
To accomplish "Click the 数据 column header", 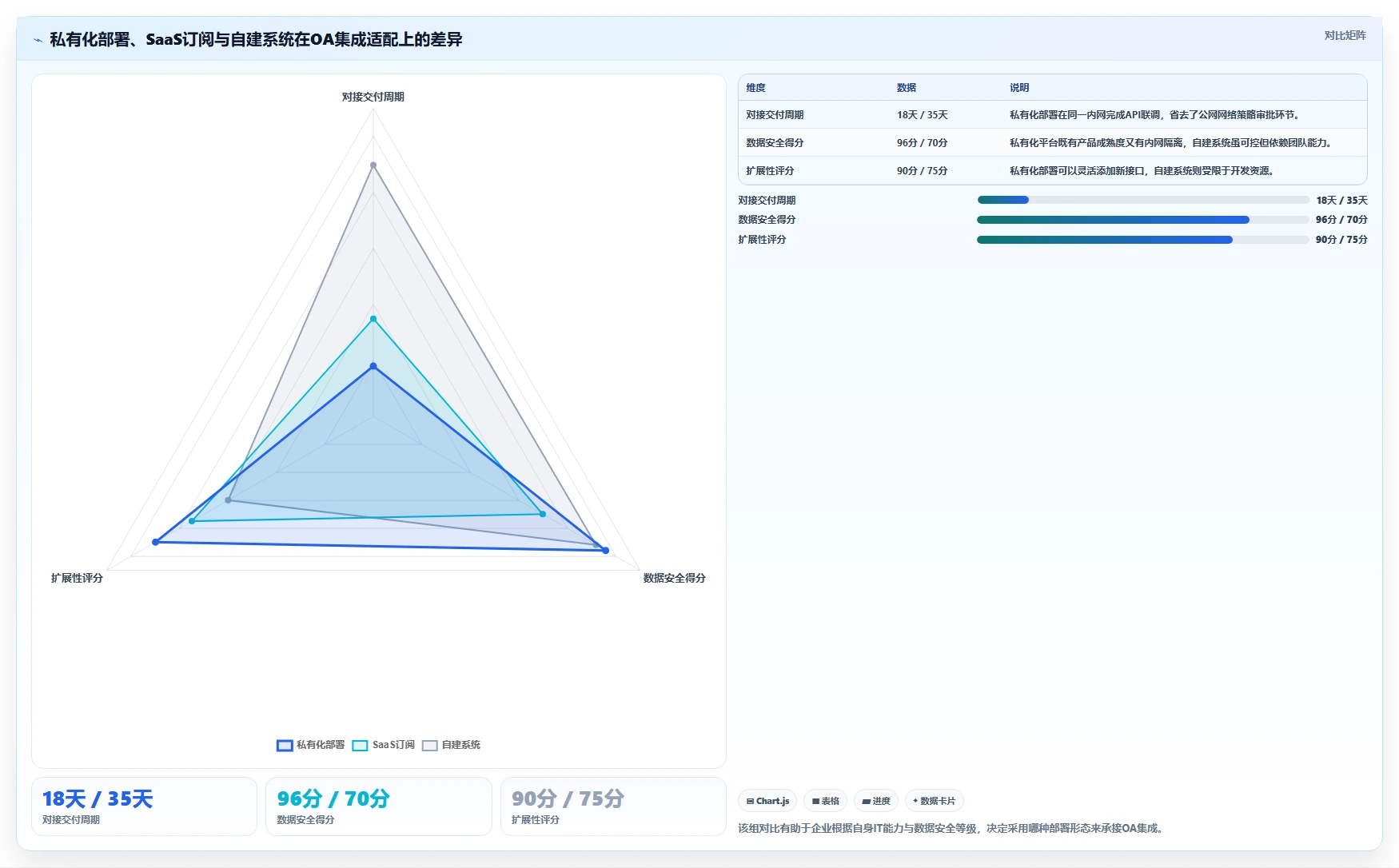I will [x=907, y=88].
